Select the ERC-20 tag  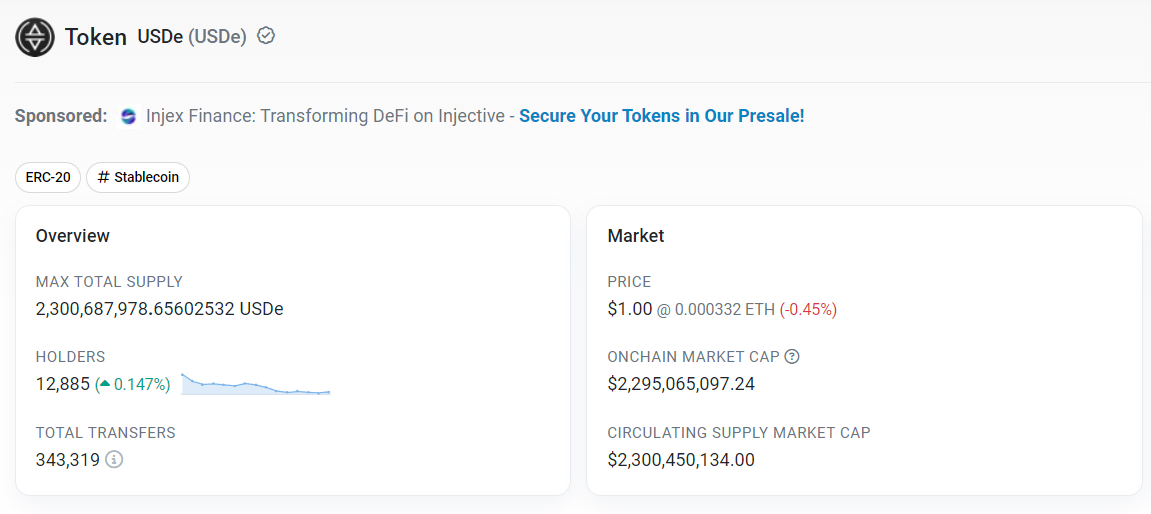[x=48, y=178]
